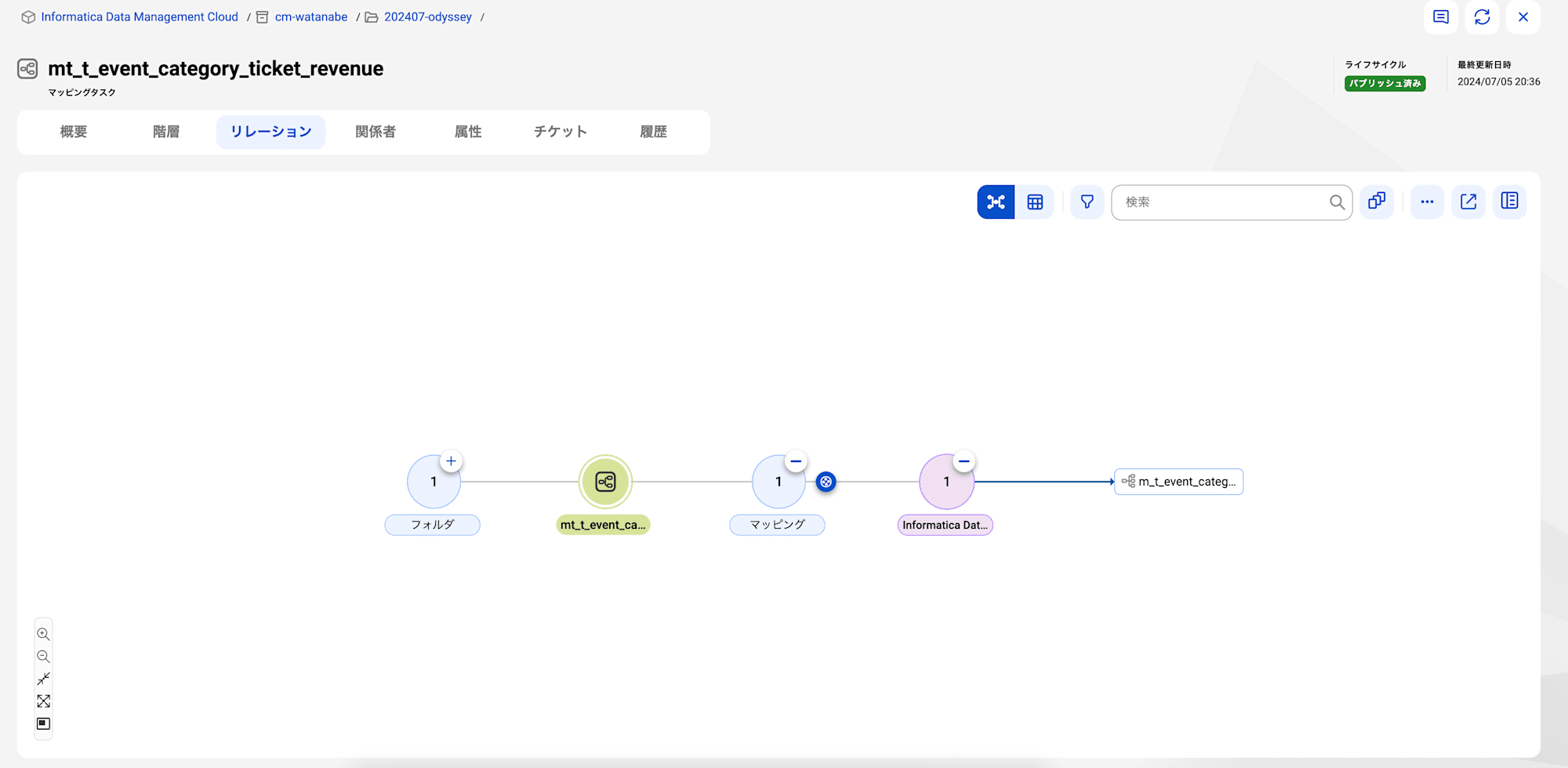
Task: Click the 2024/07/05 20:36 timestamp
Action: pos(1499,82)
